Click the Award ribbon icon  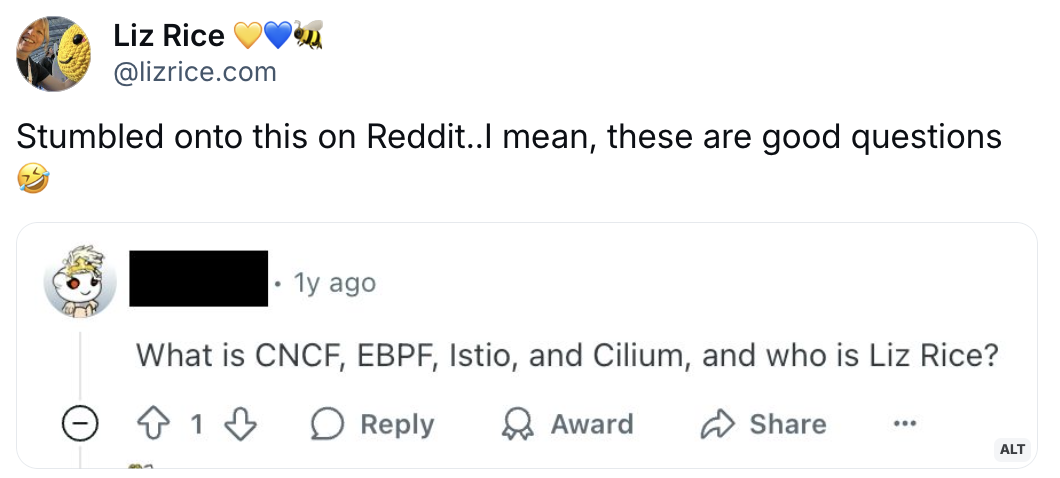point(516,424)
